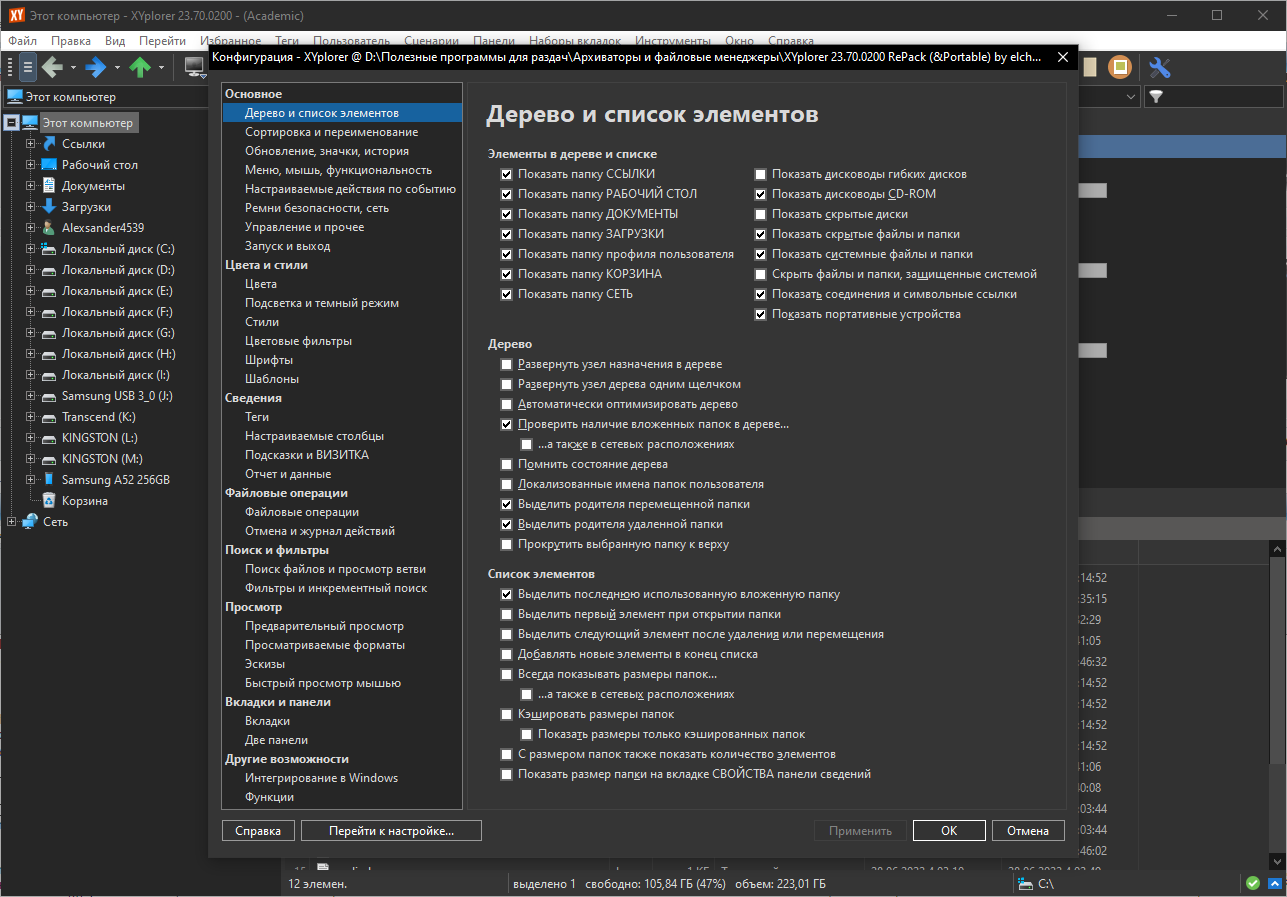Viewport: 1287px width, 897px height.
Task: Enable Развернуть узел дерева одним щелчком
Action: point(507,384)
